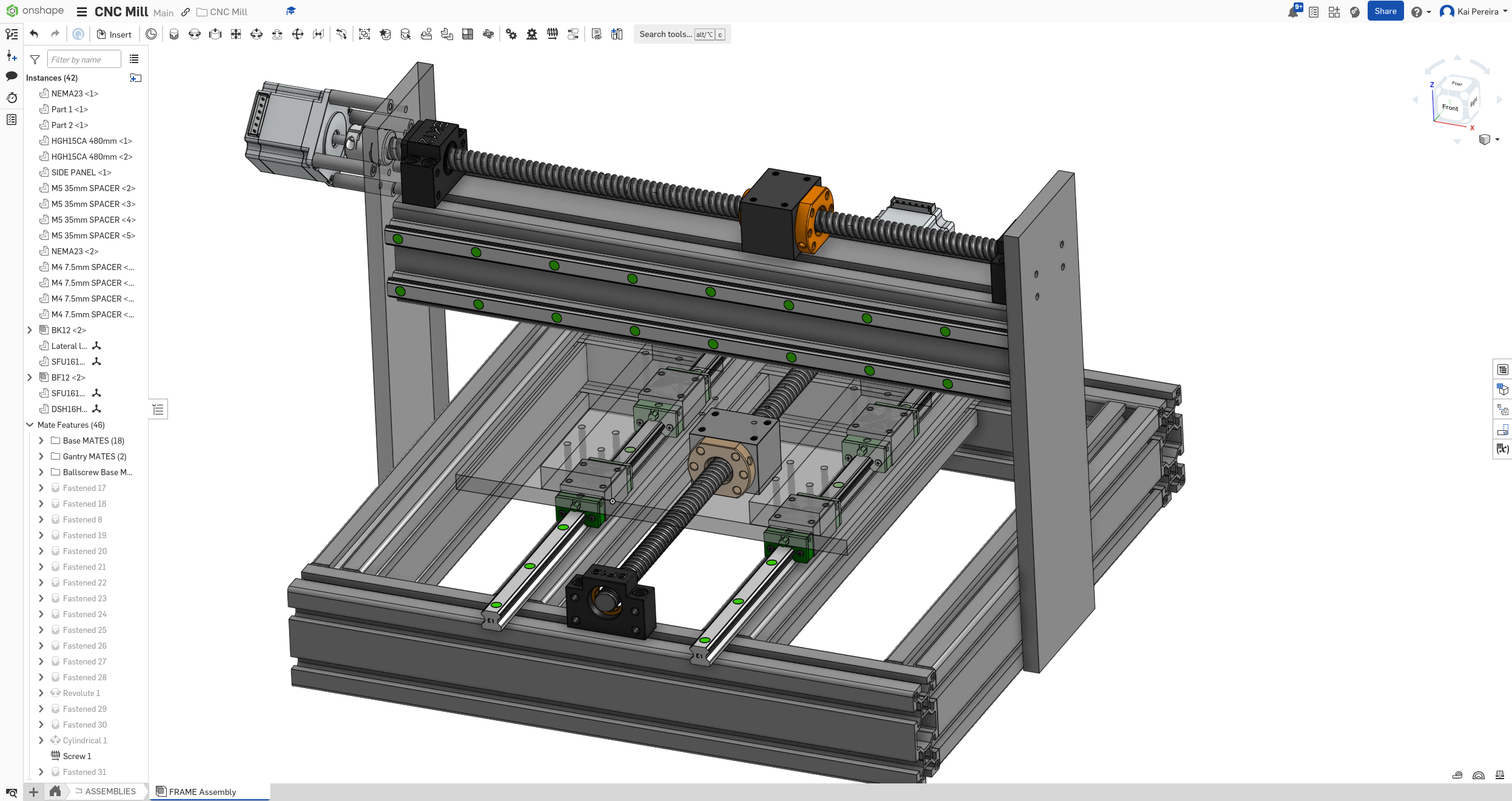Image resolution: width=1512 pixels, height=801 pixels.
Task: Click the Insert button
Action: point(114,35)
